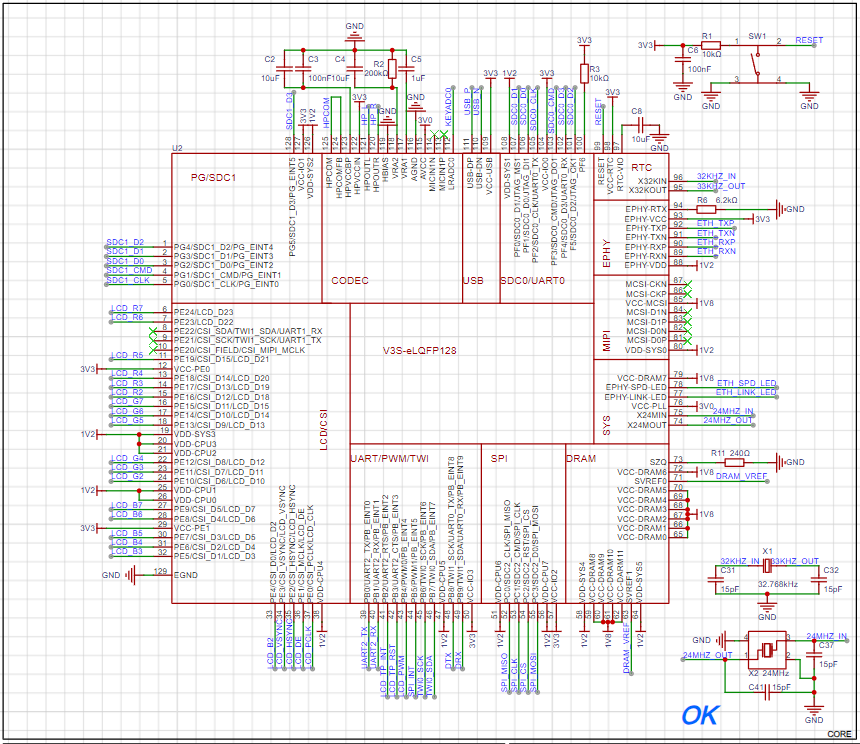Select resistor R2 200kΩ symbol
This screenshot has width=860, height=744.
(x=392, y=69)
